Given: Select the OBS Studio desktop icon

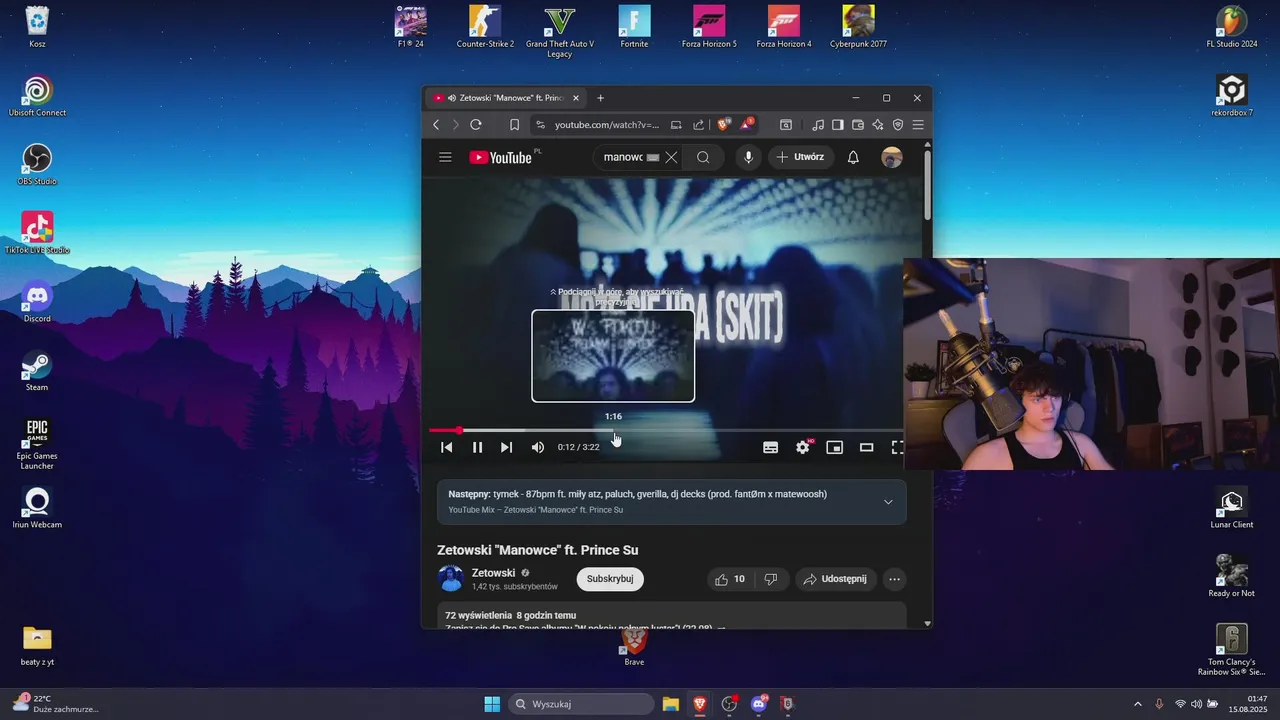Looking at the screenshot, I should [37, 164].
